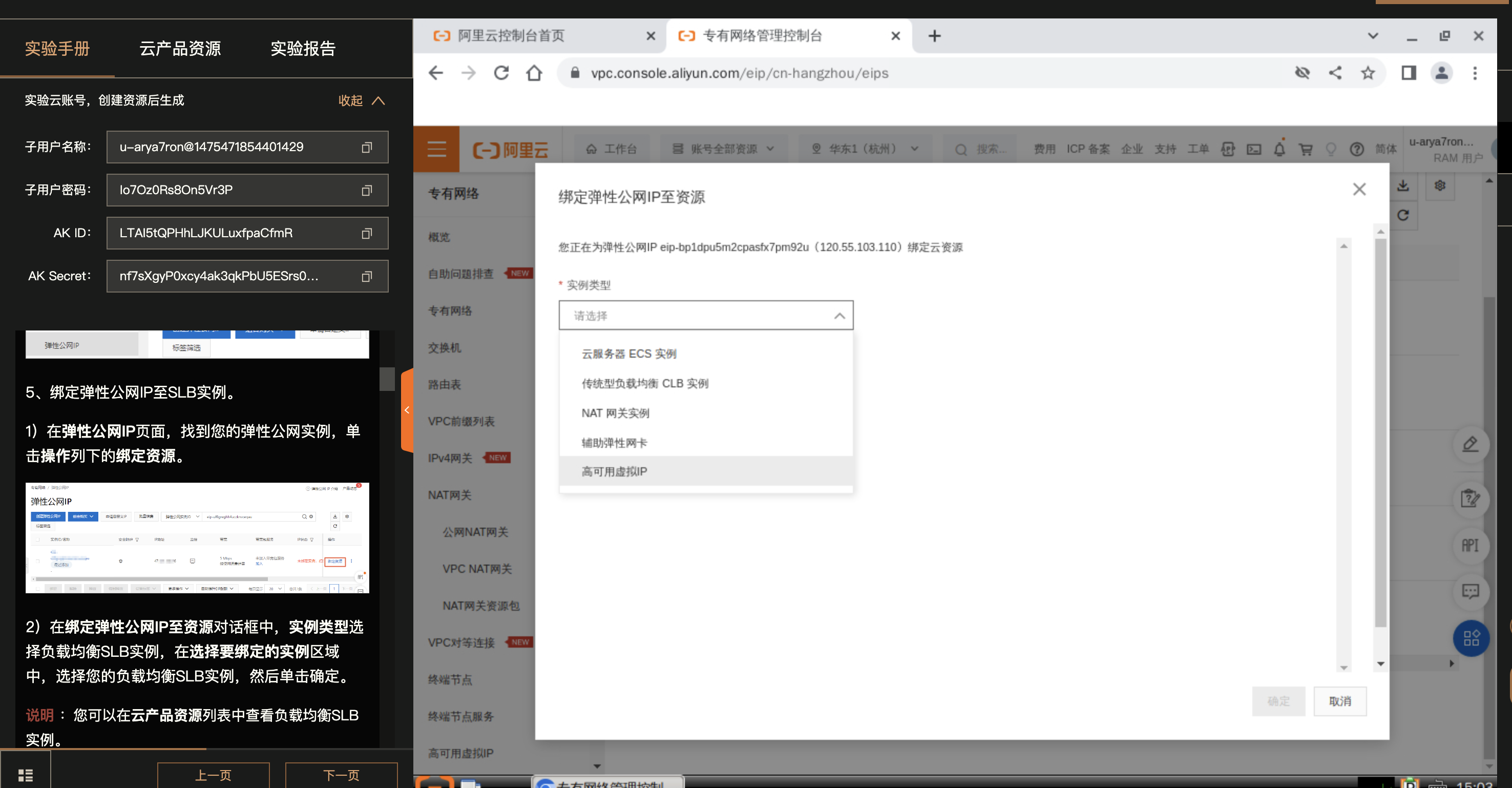Bookmark this page with the star icon
1512x788 pixels.
click(1368, 73)
